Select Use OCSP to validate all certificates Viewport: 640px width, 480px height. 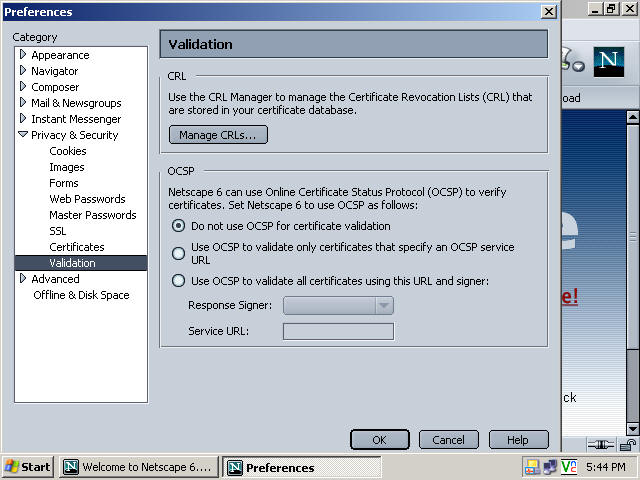coord(178,281)
